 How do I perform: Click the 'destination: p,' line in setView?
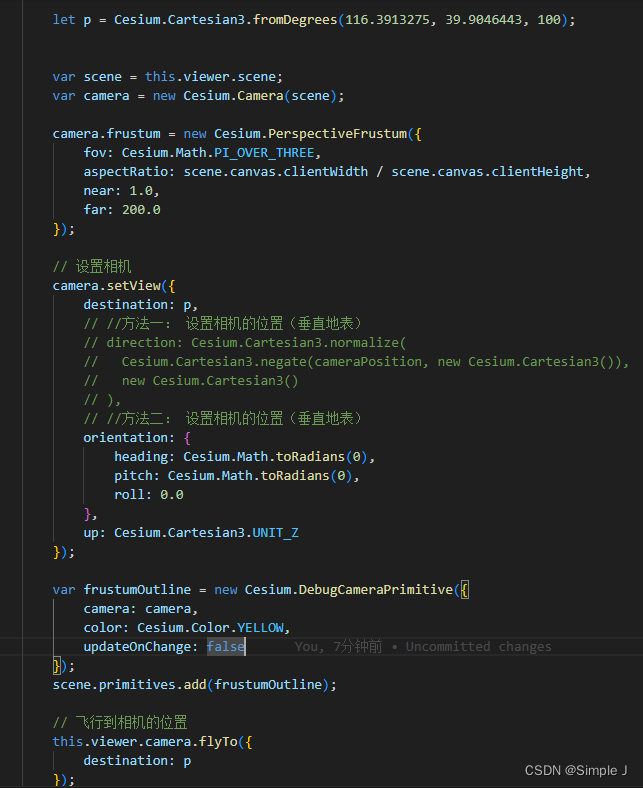click(x=141, y=305)
